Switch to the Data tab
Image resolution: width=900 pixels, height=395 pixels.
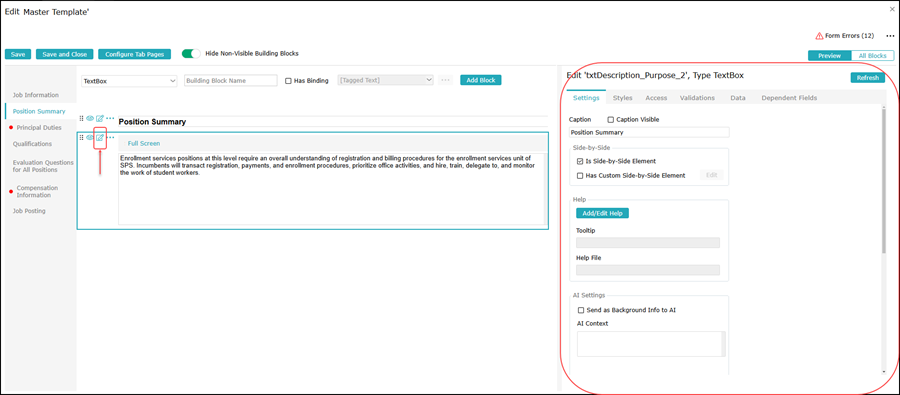(738, 98)
